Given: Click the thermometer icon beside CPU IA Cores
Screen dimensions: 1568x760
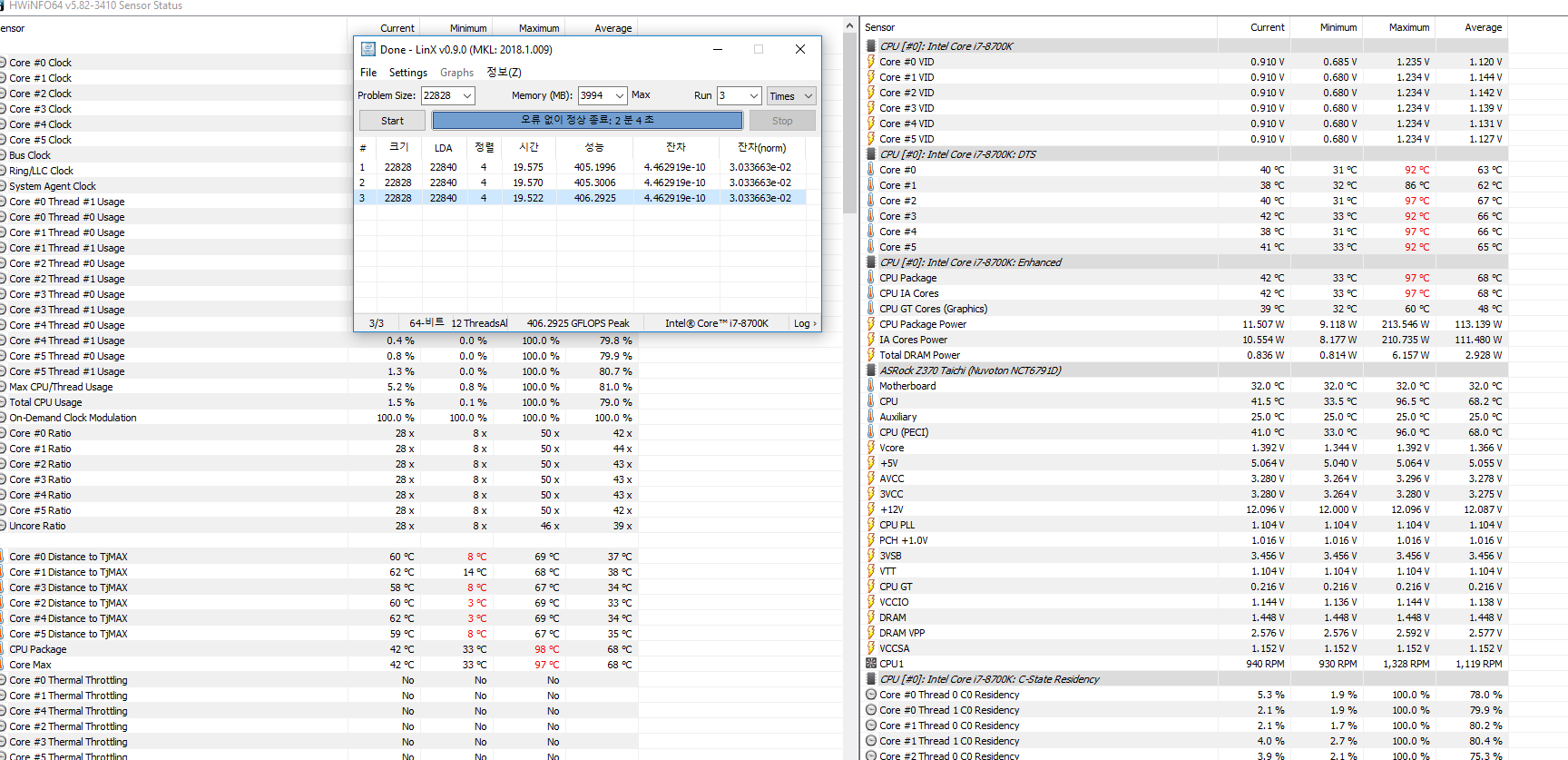Looking at the screenshot, I should tap(871, 293).
